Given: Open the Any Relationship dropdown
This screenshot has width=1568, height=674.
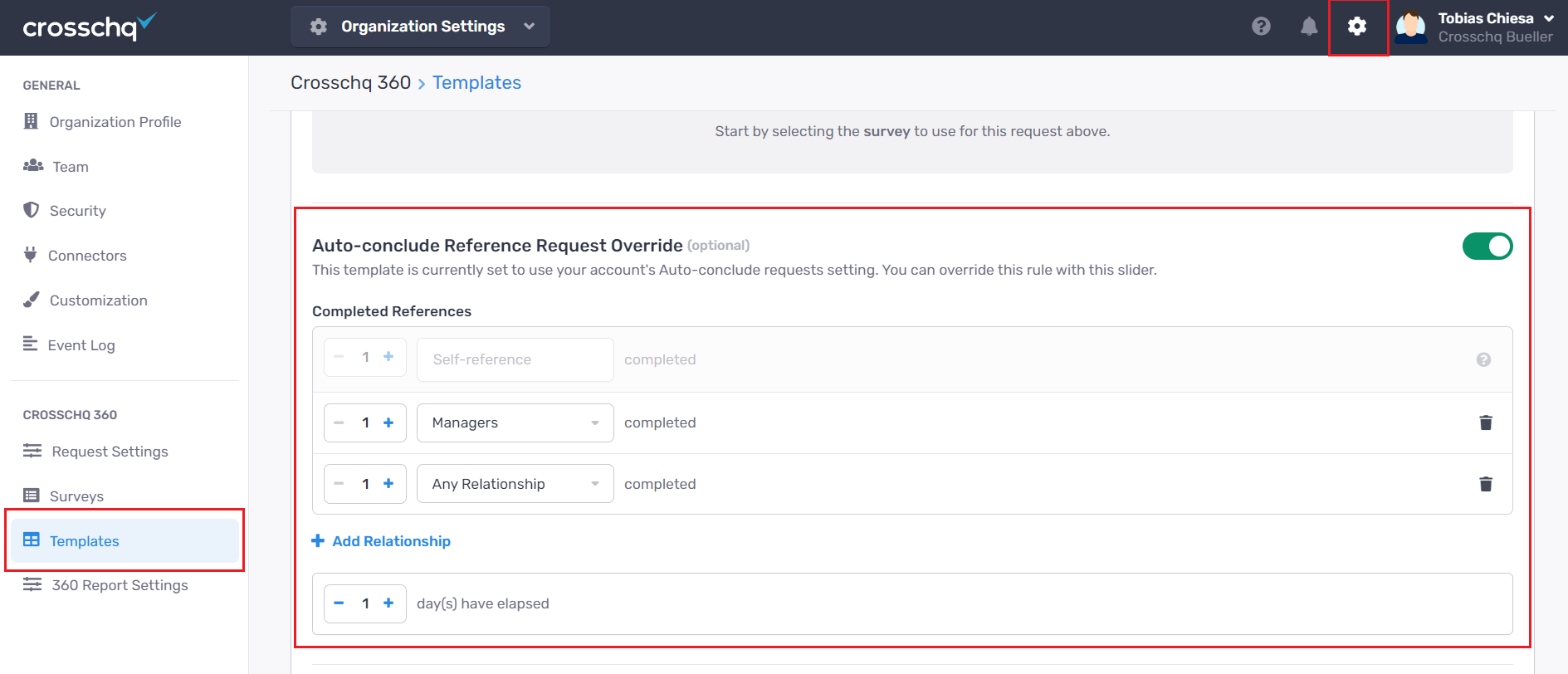Looking at the screenshot, I should [515, 483].
